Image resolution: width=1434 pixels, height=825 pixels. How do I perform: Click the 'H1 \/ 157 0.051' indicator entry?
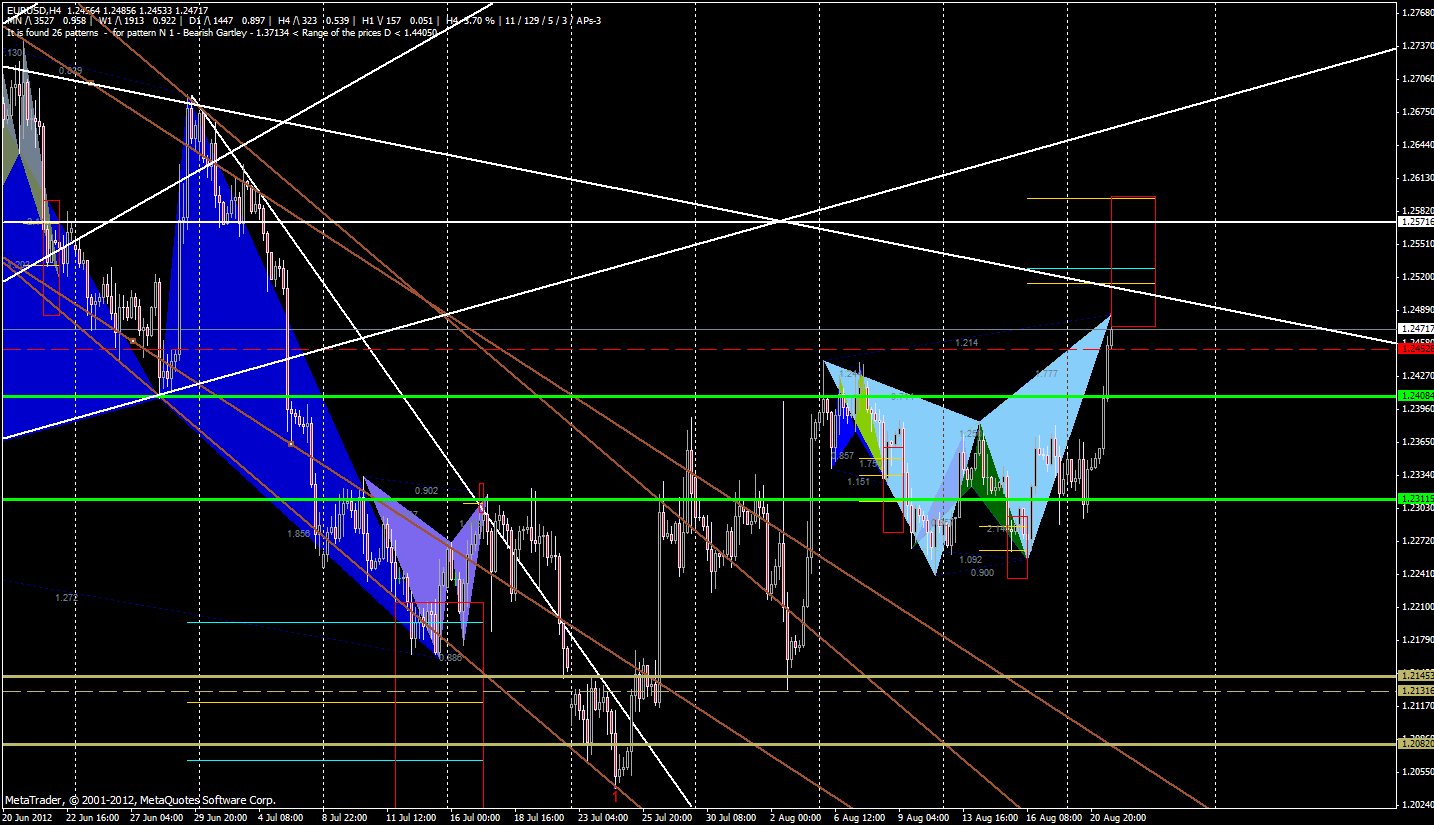click(x=397, y=21)
